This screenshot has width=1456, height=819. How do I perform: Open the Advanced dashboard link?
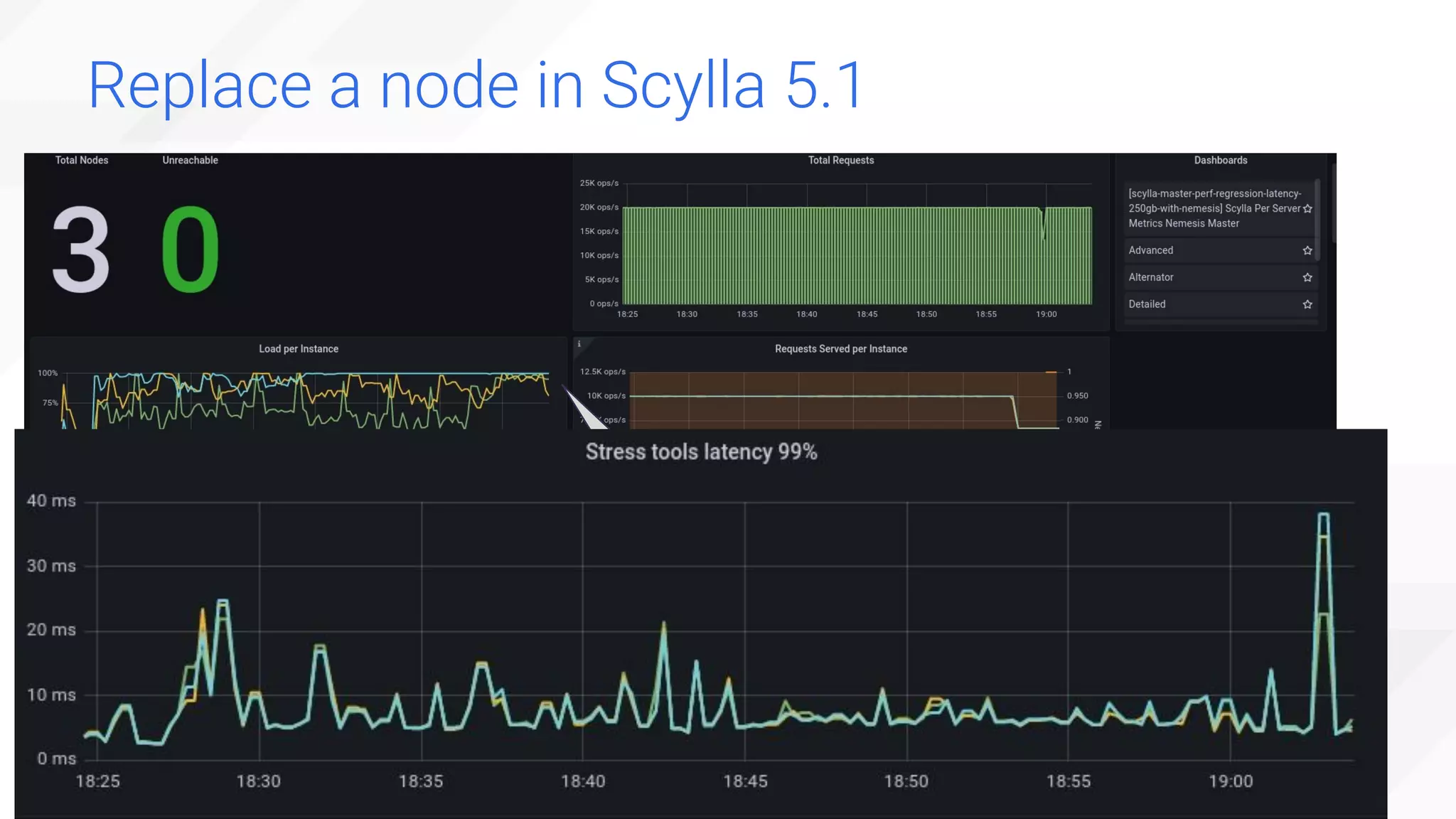(x=1150, y=250)
